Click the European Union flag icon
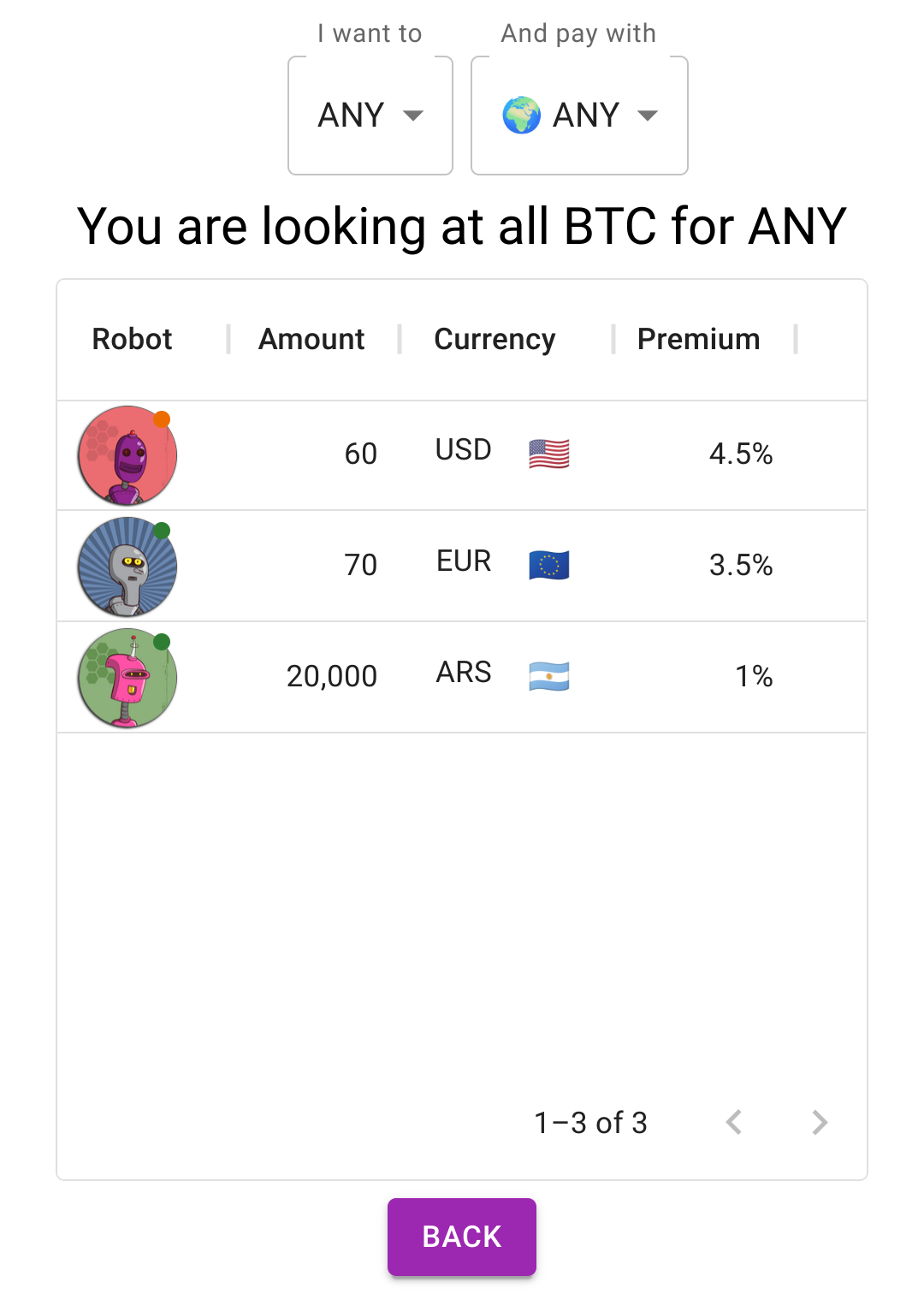The height and width of the screenshot is (1294, 924). coord(548,565)
